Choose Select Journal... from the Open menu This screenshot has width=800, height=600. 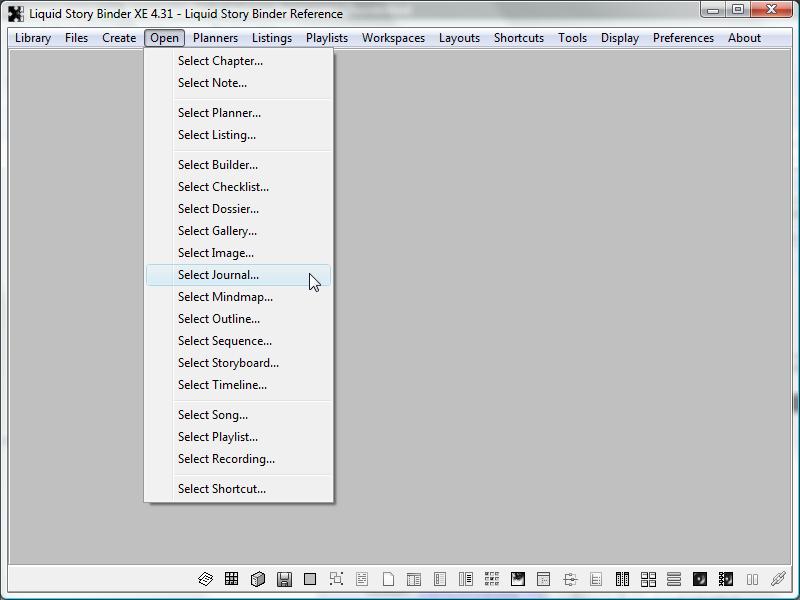tap(218, 275)
